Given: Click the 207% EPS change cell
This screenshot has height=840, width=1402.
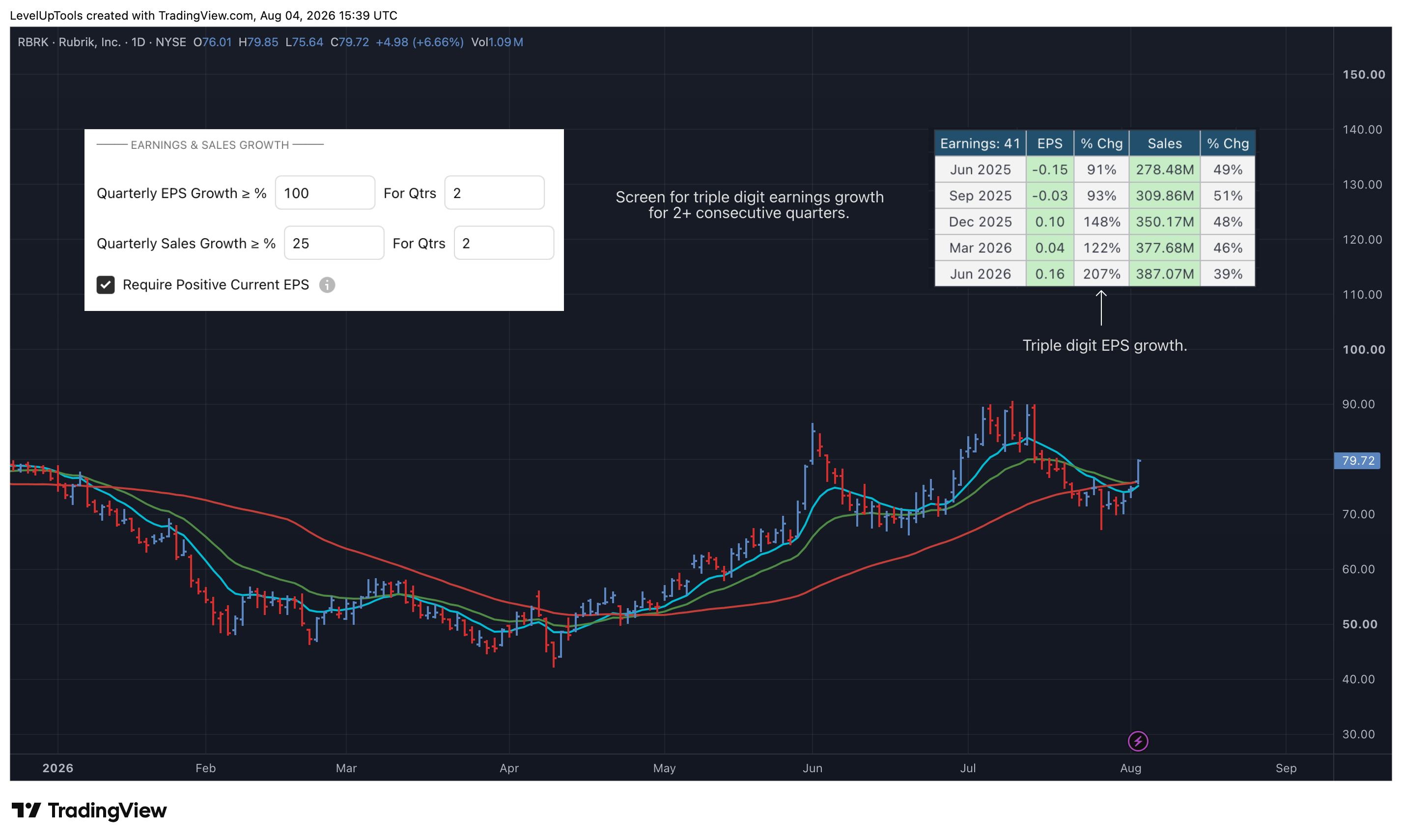Looking at the screenshot, I should pyautogui.click(x=1101, y=274).
